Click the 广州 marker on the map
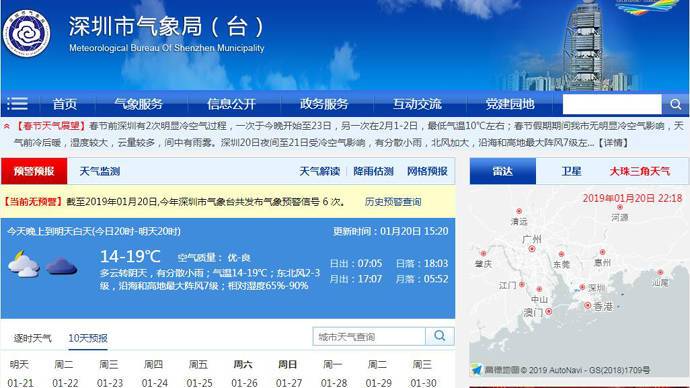 [x=532, y=249]
